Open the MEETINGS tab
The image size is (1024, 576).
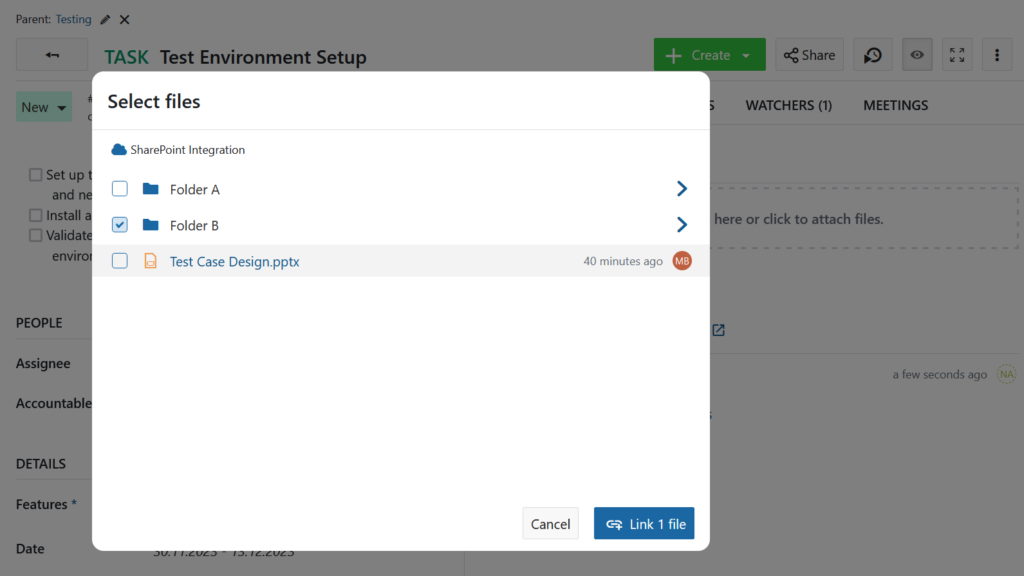[x=895, y=105]
